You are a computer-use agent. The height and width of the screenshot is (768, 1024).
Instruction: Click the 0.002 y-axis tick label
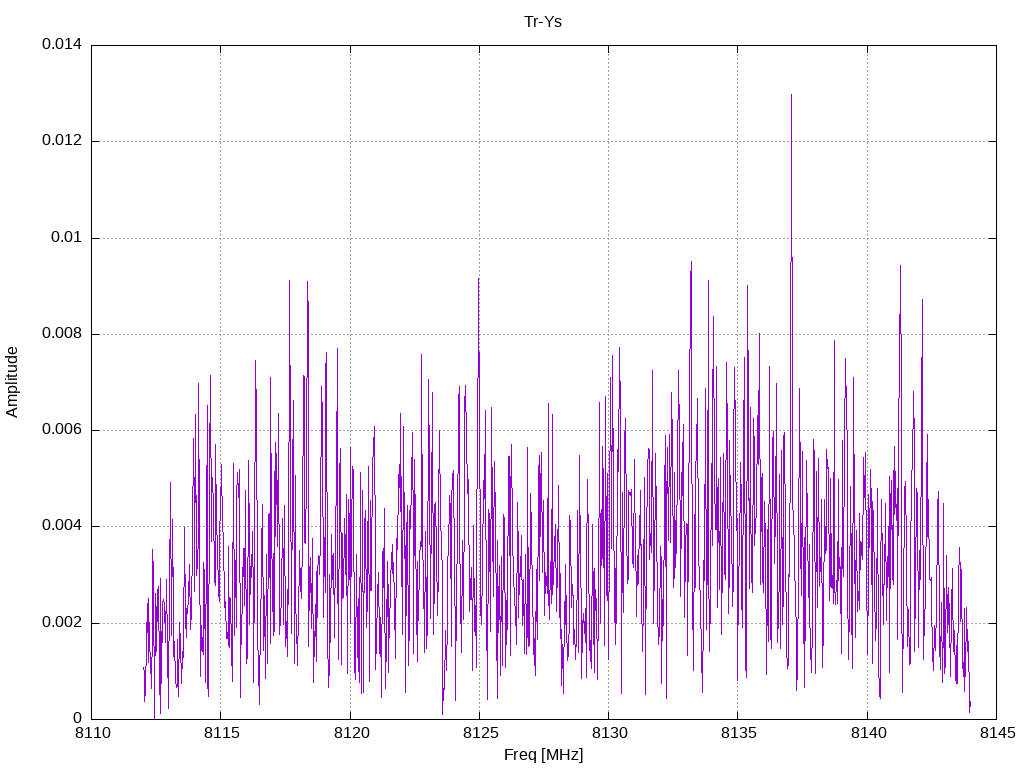point(62,622)
